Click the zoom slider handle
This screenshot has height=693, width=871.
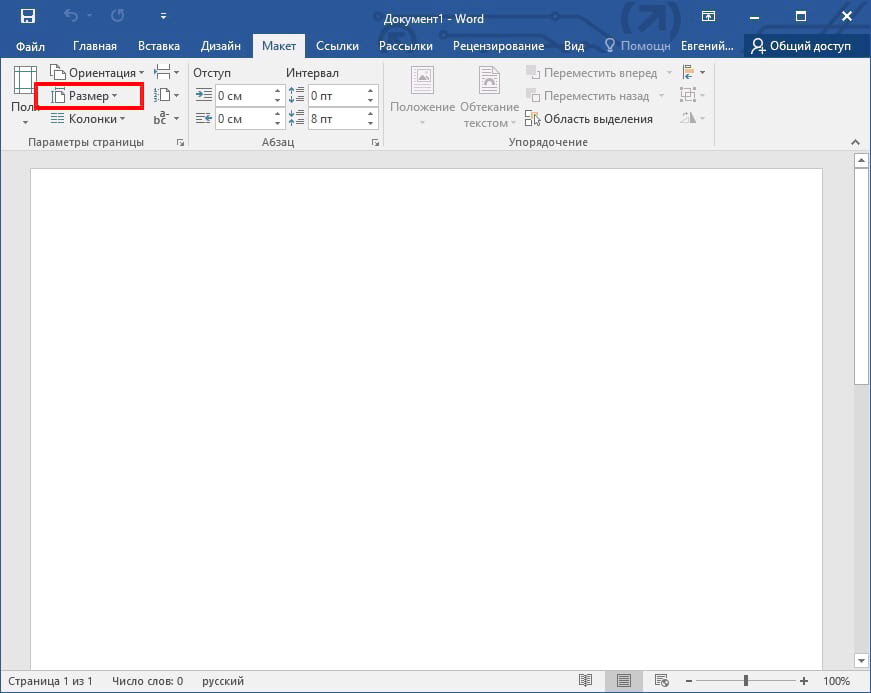tap(745, 681)
